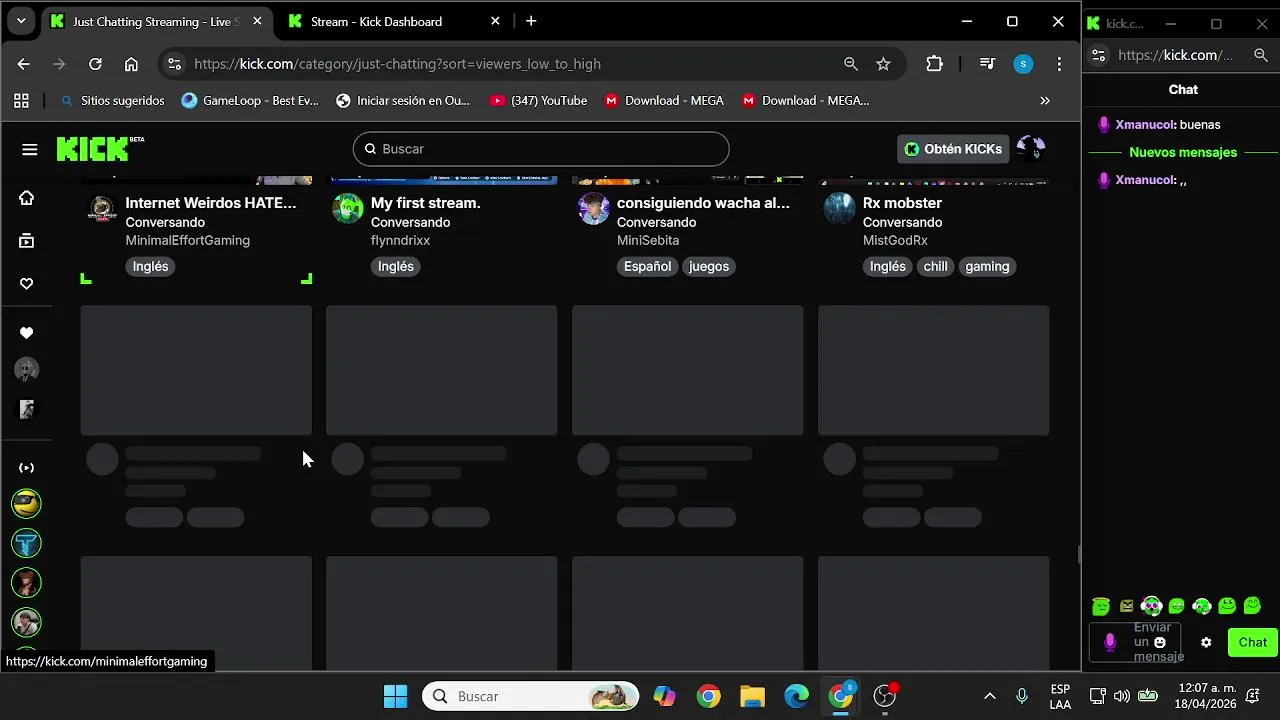Click the juegos tag
This screenshot has height=720, width=1280.
click(709, 266)
